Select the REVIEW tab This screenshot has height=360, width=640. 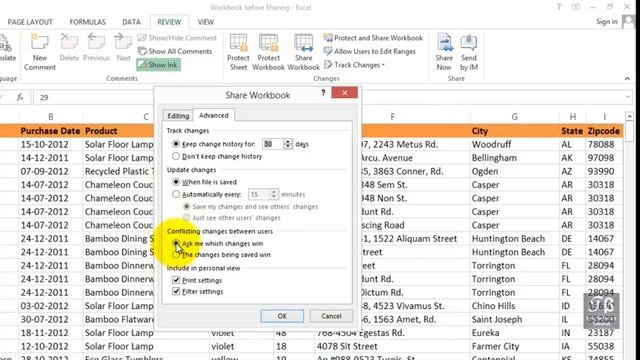click(169, 22)
